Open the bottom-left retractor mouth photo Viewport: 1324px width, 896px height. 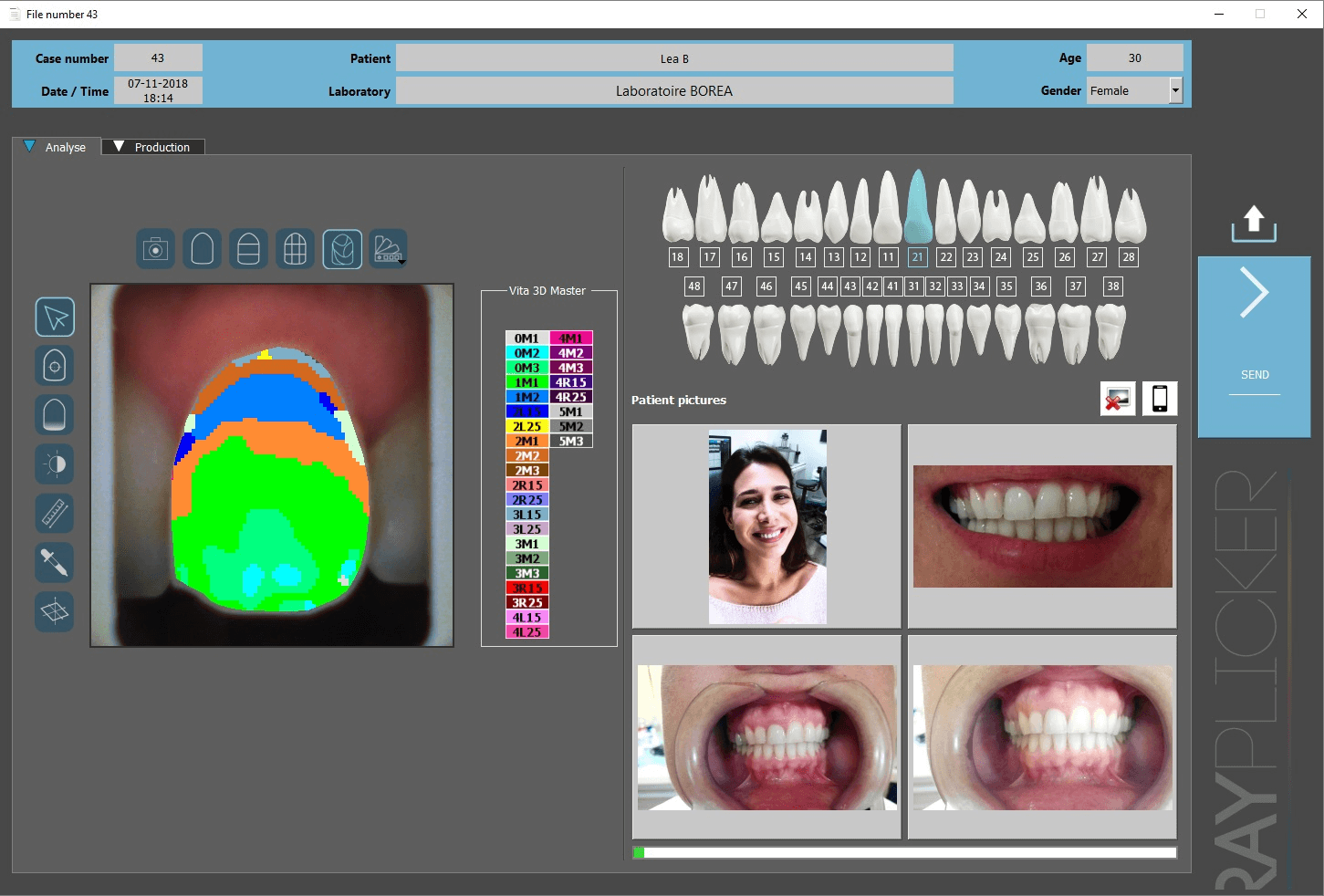tap(767, 737)
